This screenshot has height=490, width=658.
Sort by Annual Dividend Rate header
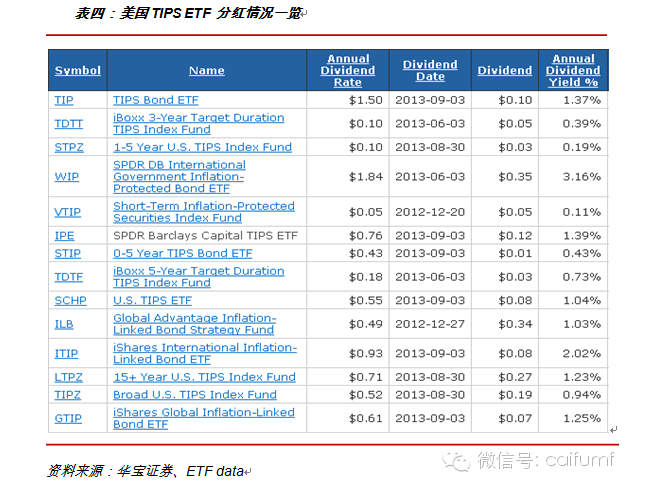347,70
